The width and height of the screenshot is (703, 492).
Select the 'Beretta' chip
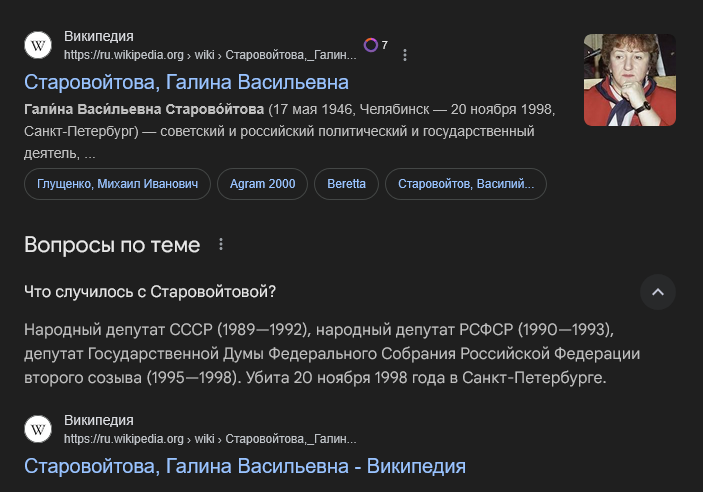[x=346, y=184]
